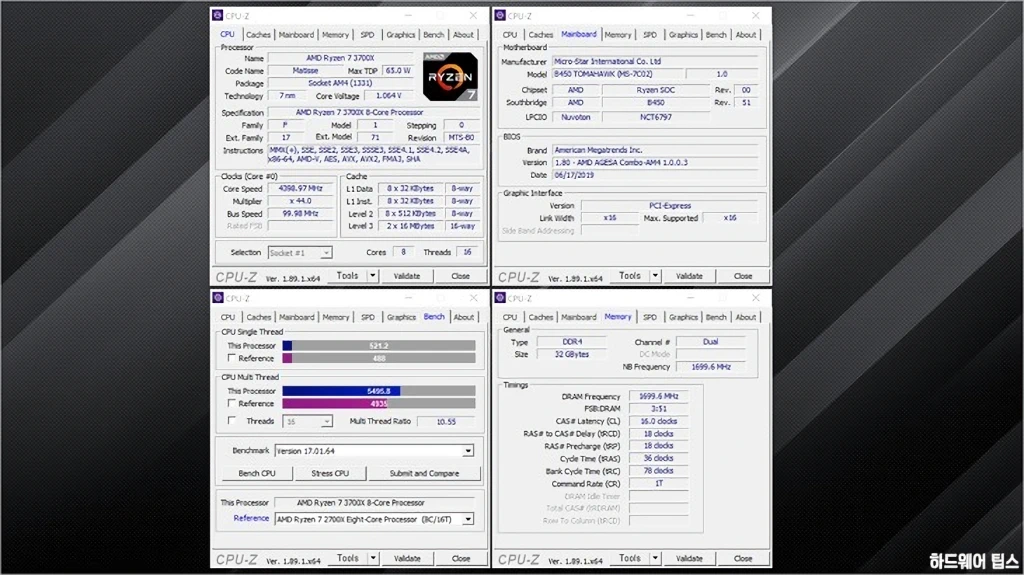Click the Multiplier x 44.0 value
Image resolution: width=1024 pixels, height=575 pixels.
pos(300,201)
